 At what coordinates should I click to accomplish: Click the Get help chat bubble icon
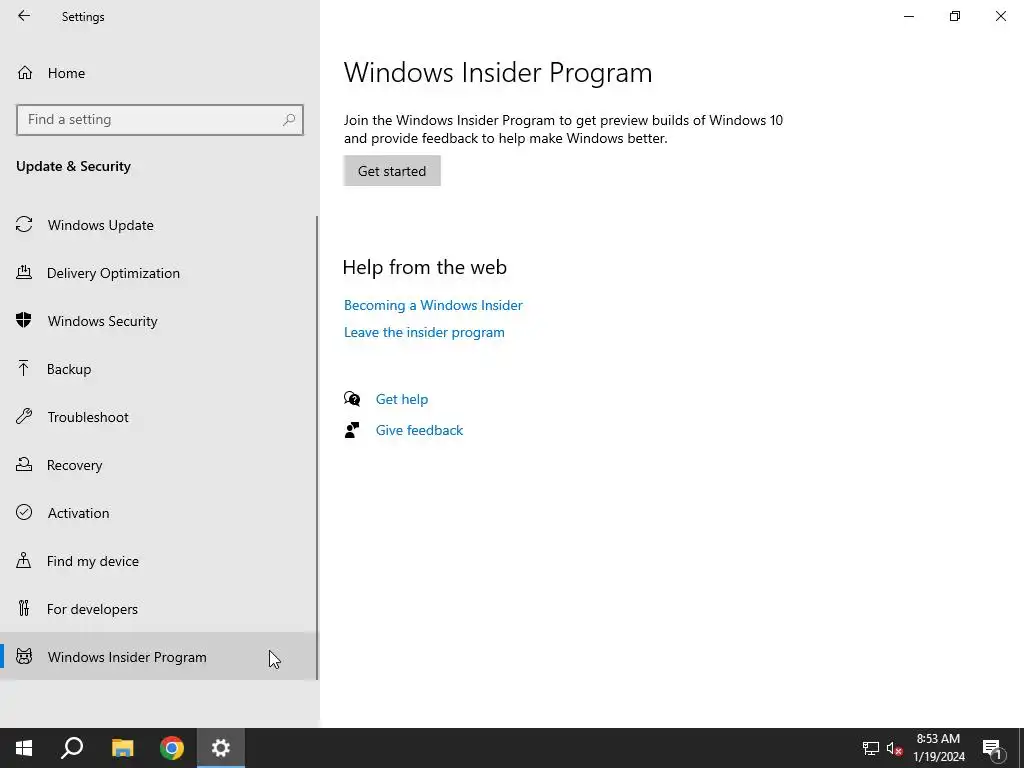[352, 398]
